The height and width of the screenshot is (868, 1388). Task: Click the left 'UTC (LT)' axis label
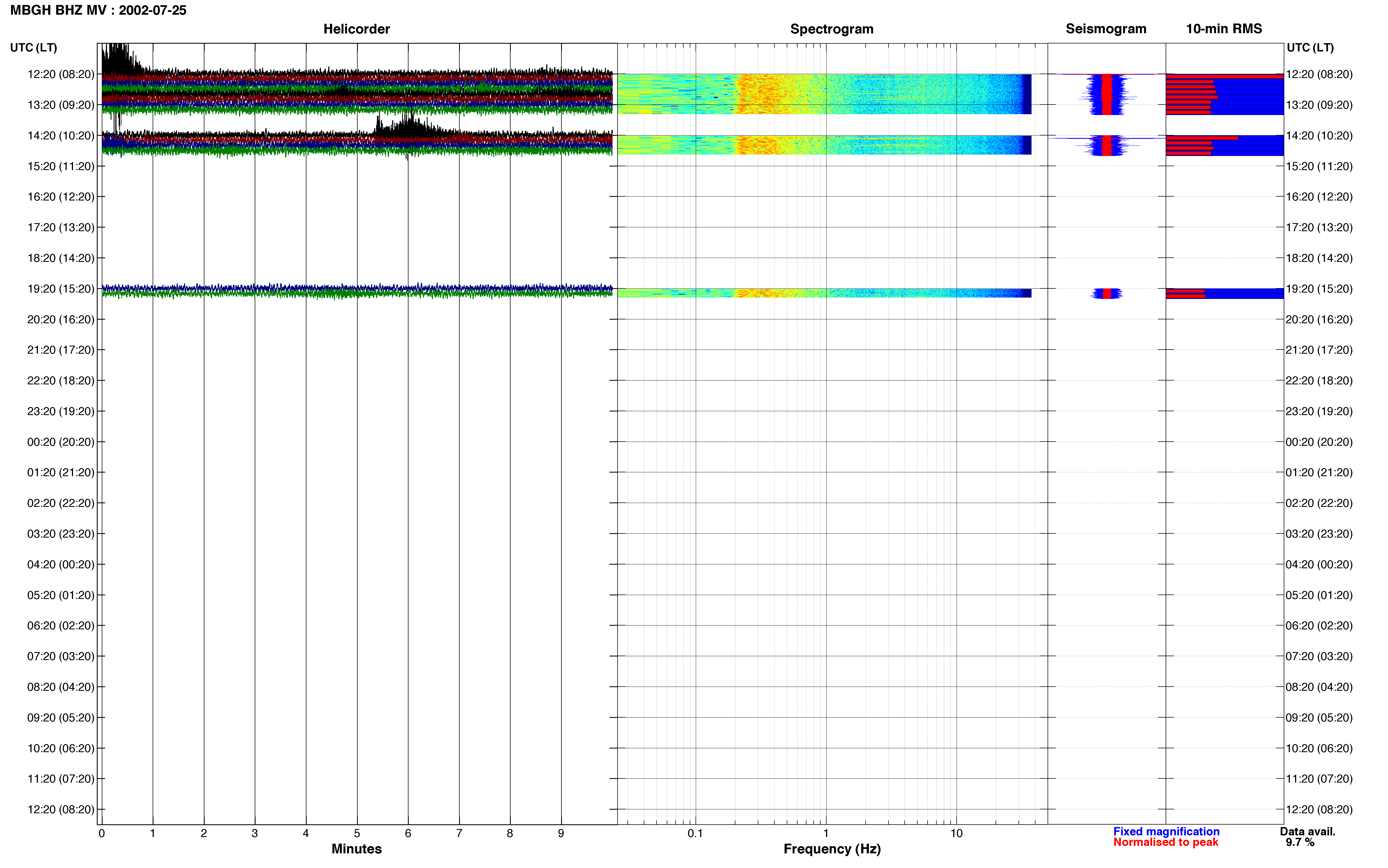point(33,48)
